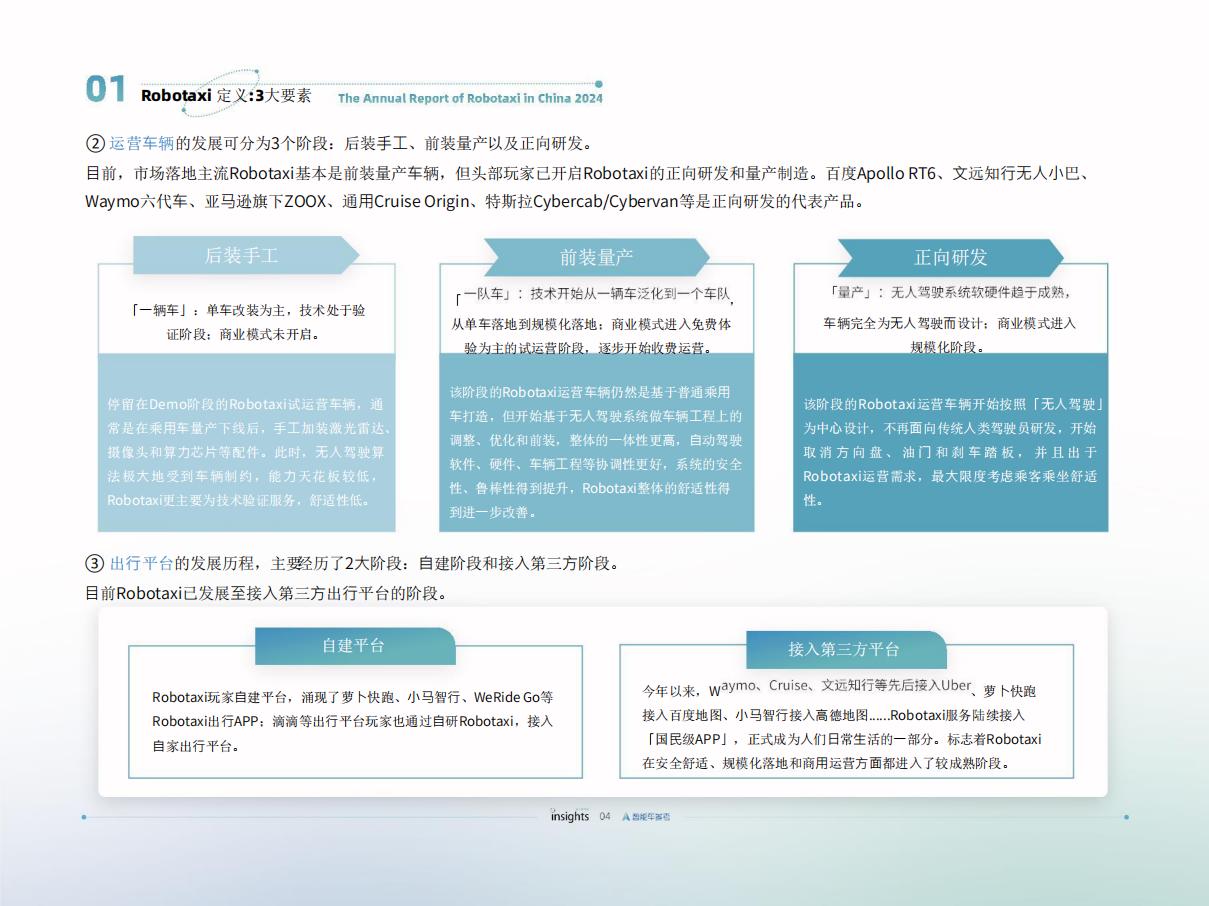This screenshot has height=906, width=1209.
Task: Click the paragraph starting '该阶段的Robotaxi运营车辆仍然是基于普通乘用'
Action: [x=596, y=452]
